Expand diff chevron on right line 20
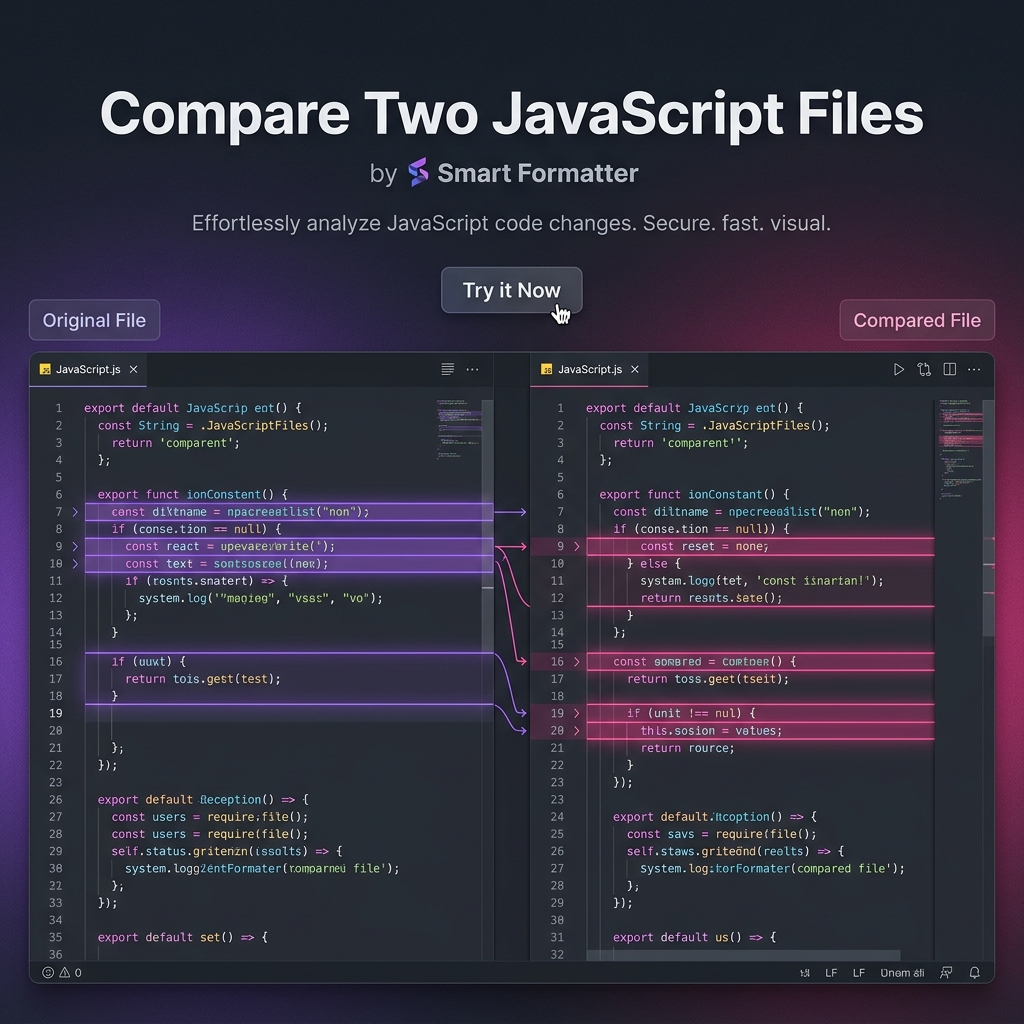This screenshot has height=1024, width=1024. pyautogui.click(x=577, y=731)
